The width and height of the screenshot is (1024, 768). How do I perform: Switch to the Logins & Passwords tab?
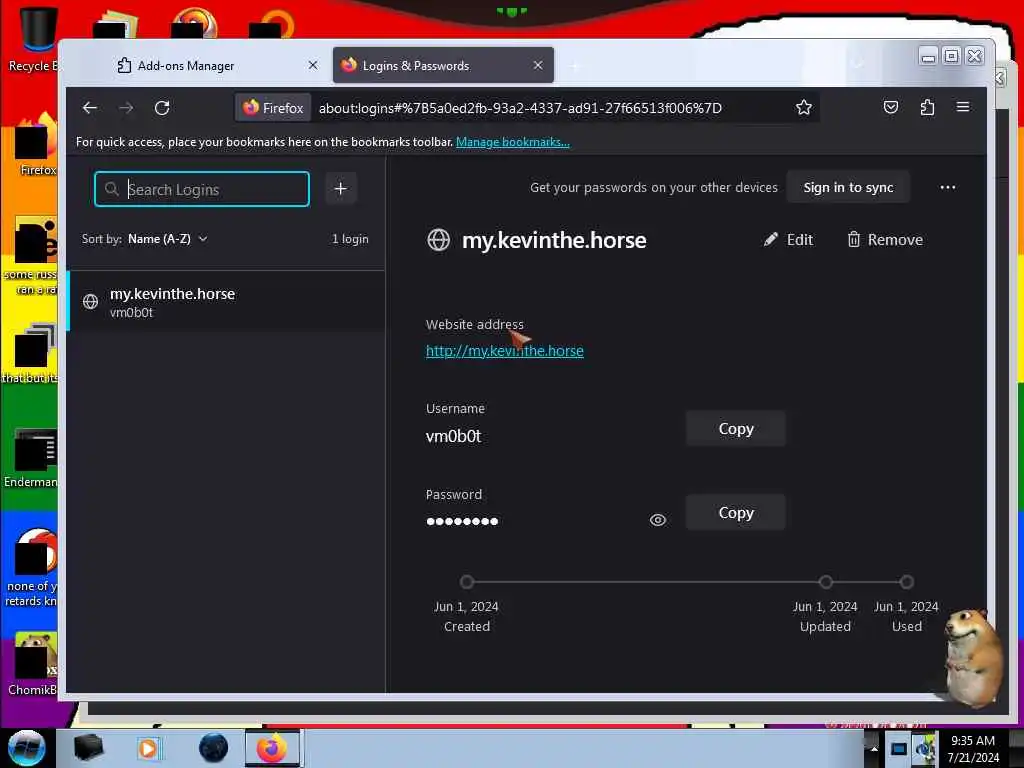coord(443,65)
